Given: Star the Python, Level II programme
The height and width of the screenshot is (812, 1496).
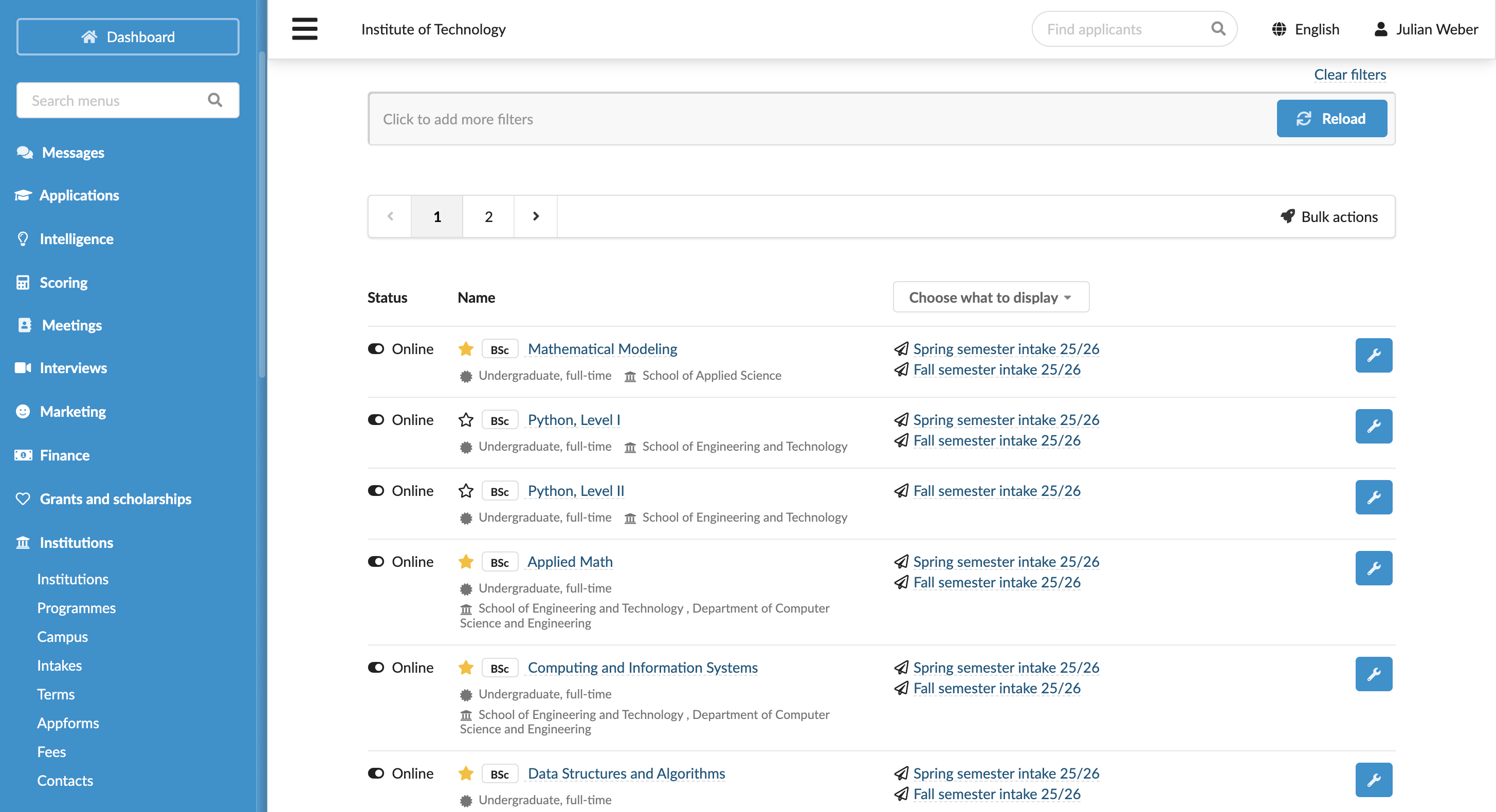Looking at the screenshot, I should [466, 490].
